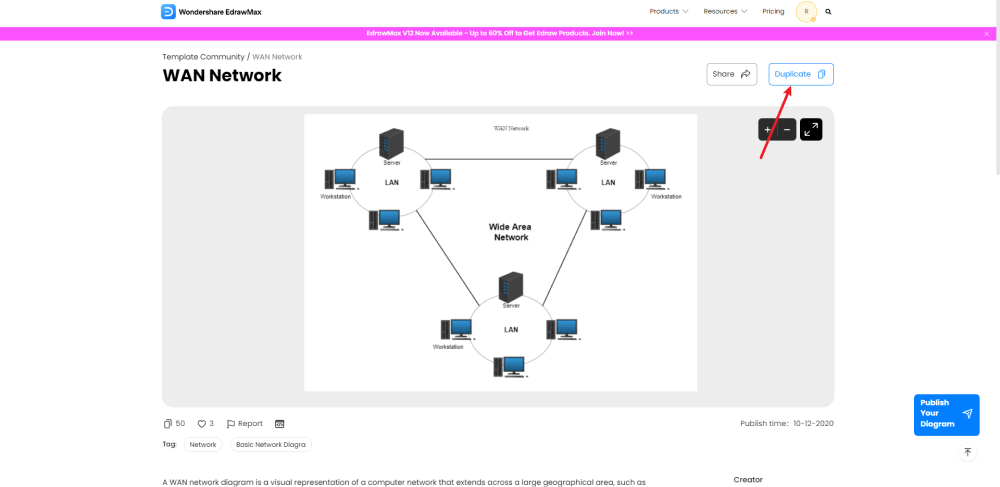Image resolution: width=1000 pixels, height=487 pixels.
Task: Expand the Products dropdown menu
Action: click(669, 11)
